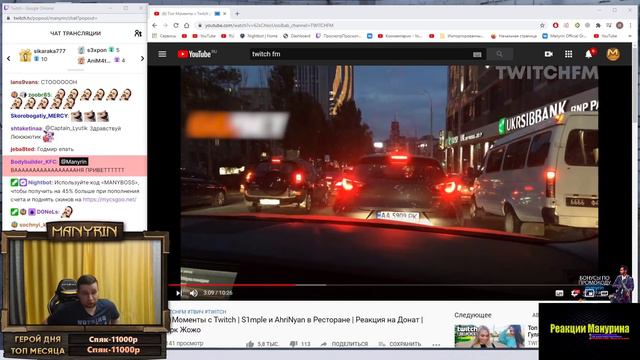The image size is (640, 360).
Task: Open chat user 'jeba8ted'
Action: point(22,149)
